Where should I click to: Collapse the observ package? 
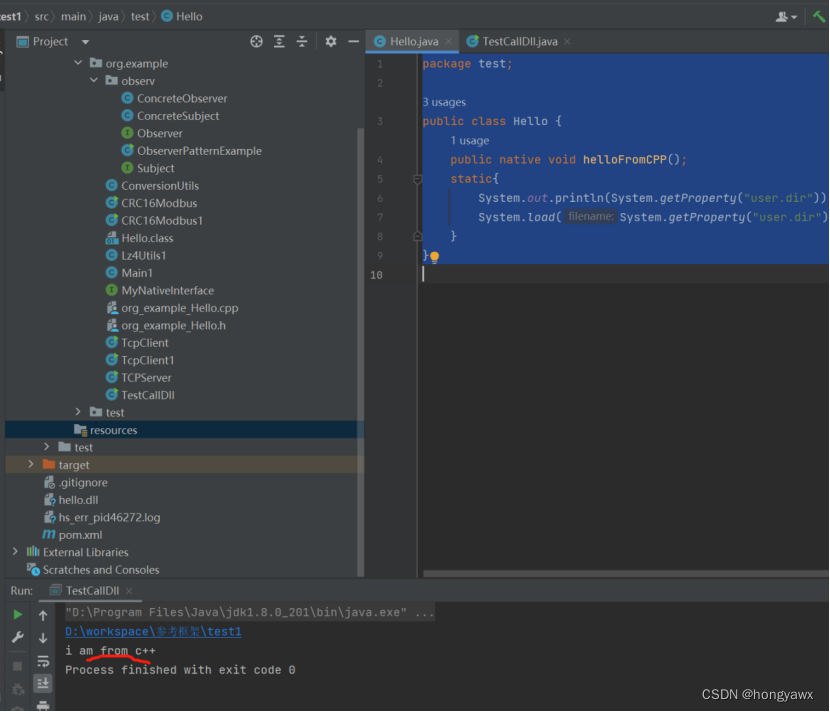94,80
